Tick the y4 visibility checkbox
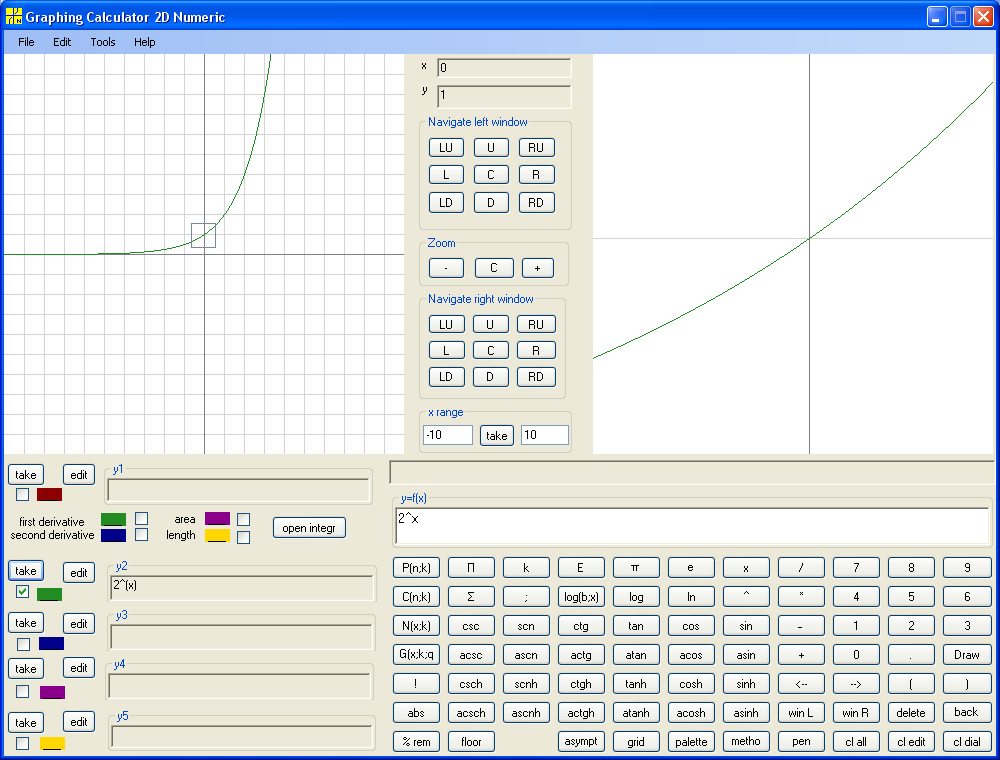This screenshot has width=1000, height=760. pos(22,691)
